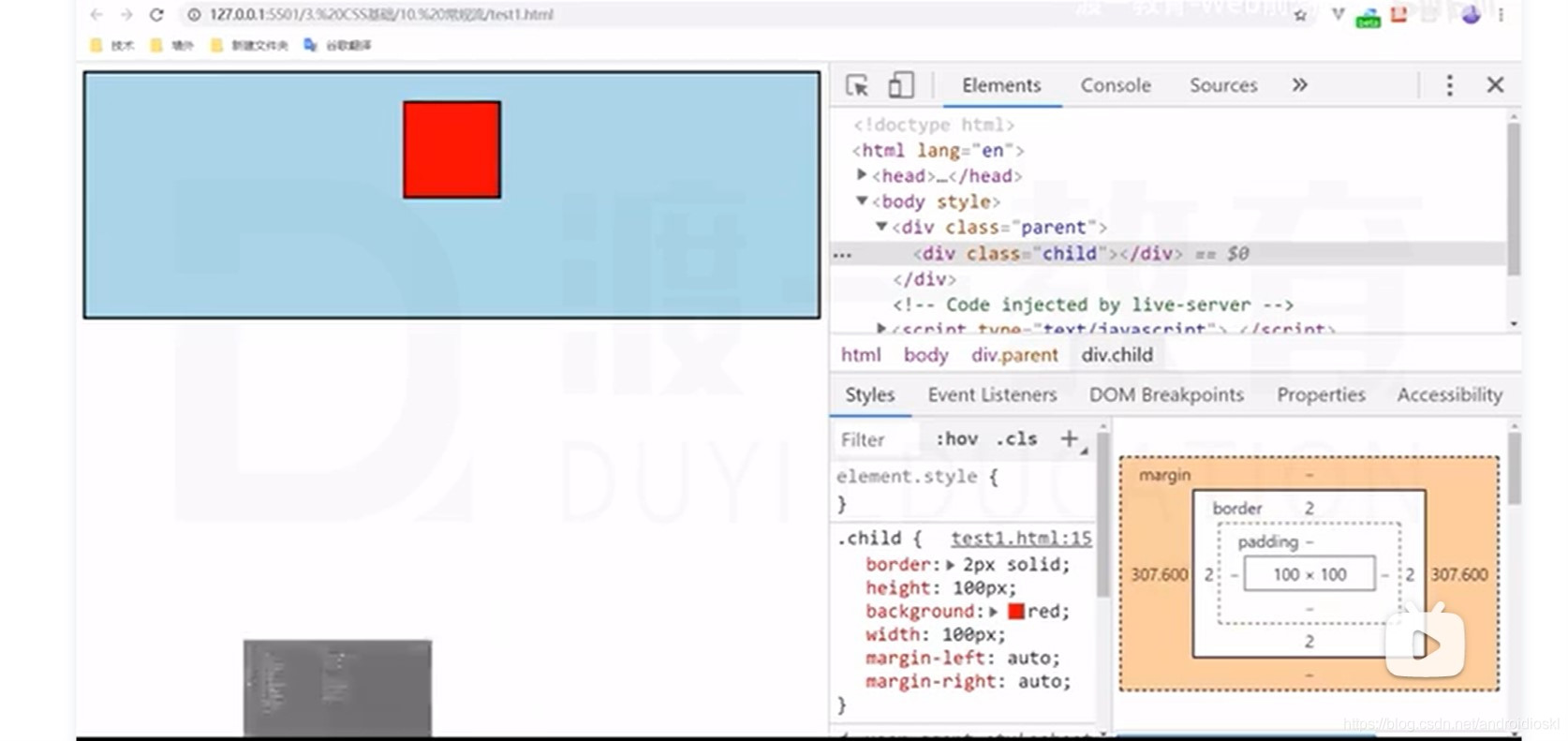This screenshot has width=1568, height=741.
Task: Click the margin-right auto value
Action: [x=1043, y=682]
